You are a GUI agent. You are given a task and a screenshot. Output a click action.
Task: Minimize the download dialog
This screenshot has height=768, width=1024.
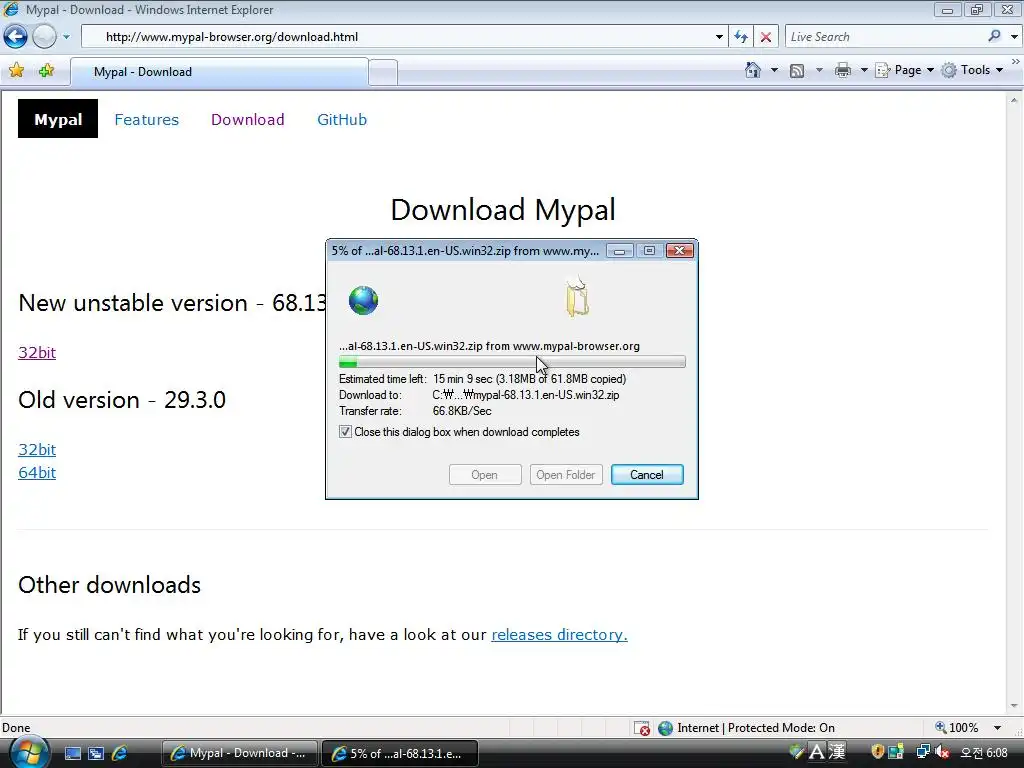[x=619, y=251]
